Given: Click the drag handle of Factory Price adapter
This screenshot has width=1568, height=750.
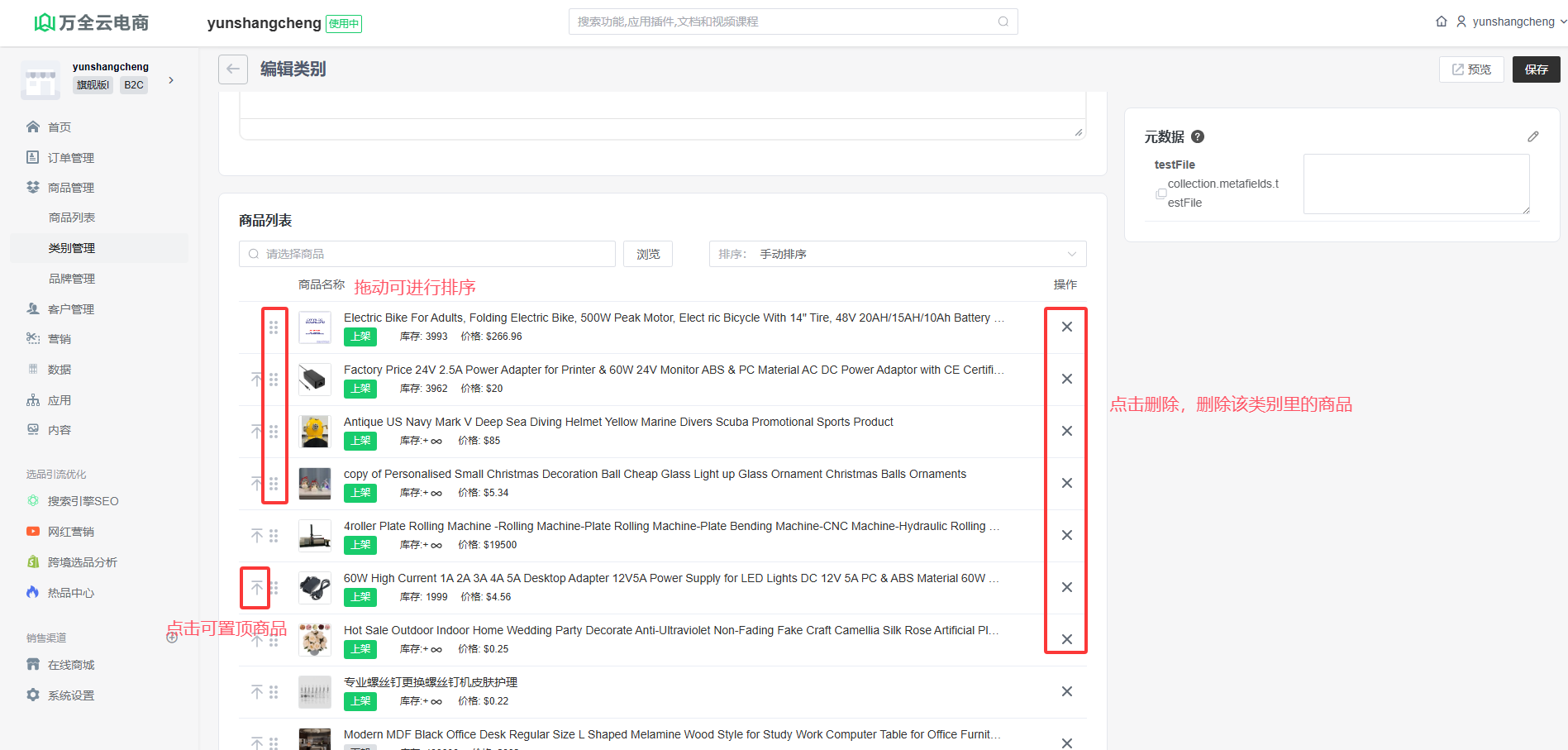Looking at the screenshot, I should [274, 380].
